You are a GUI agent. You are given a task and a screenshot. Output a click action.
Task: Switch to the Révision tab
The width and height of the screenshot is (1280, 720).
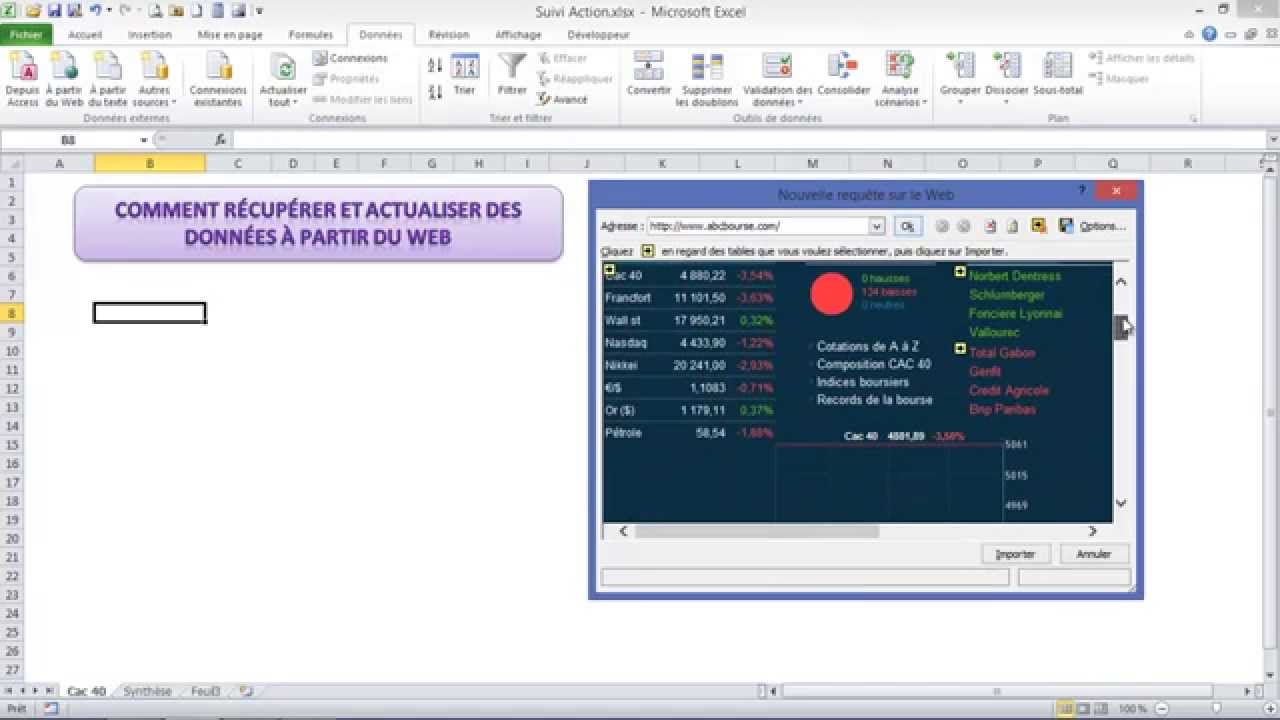(x=449, y=35)
